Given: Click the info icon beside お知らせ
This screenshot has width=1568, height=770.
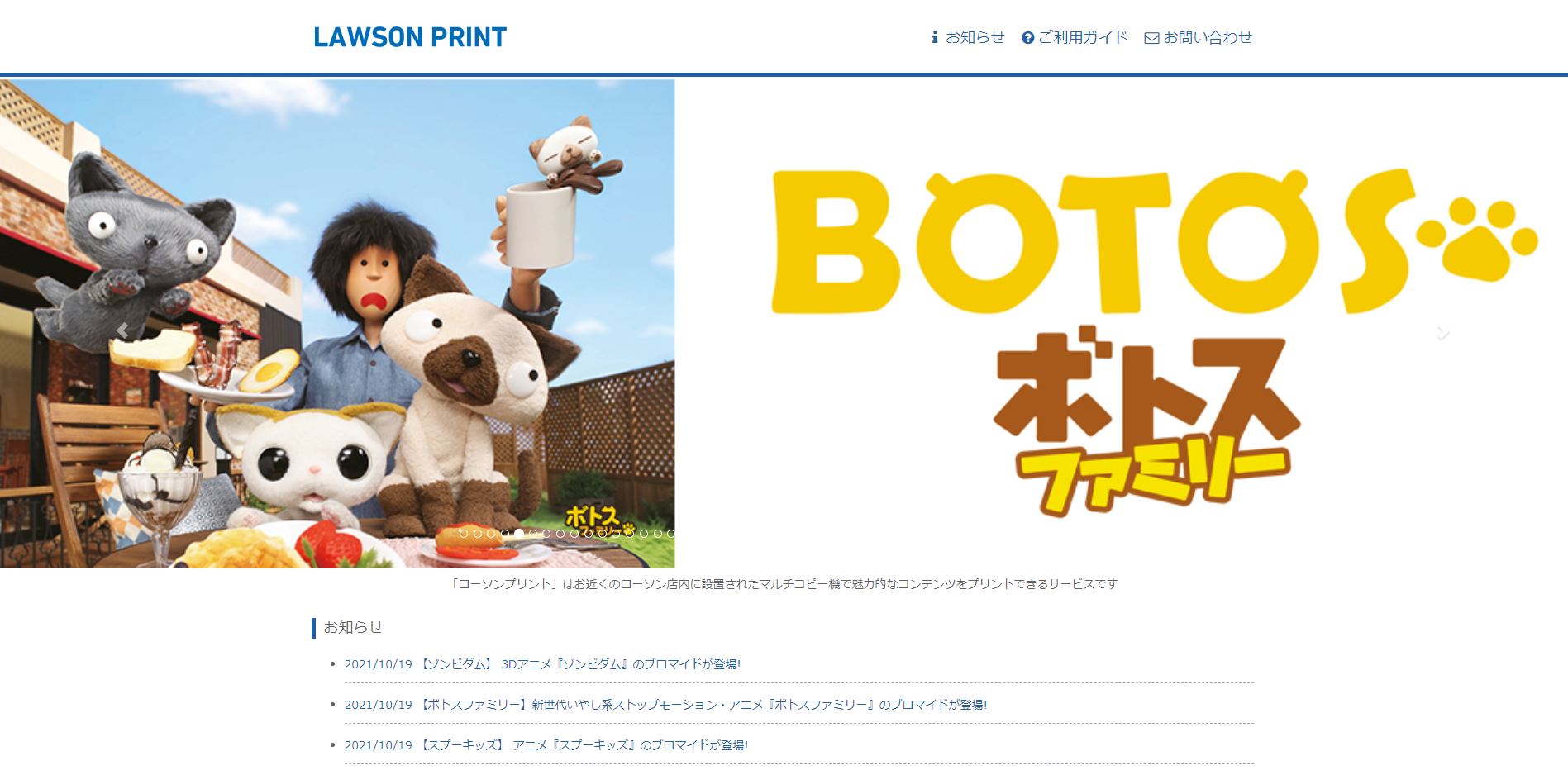Looking at the screenshot, I should coord(935,37).
